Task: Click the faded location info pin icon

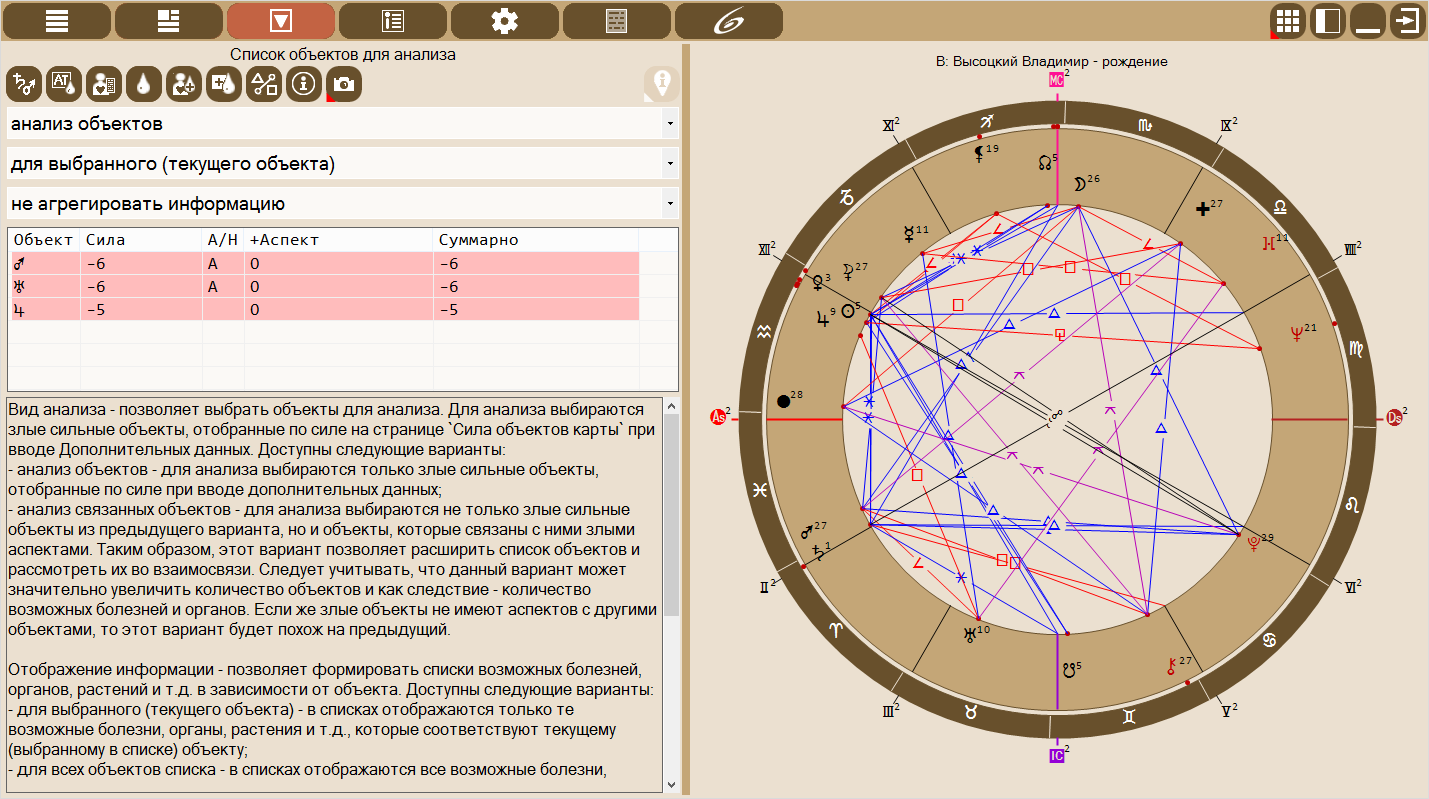Action: [661, 84]
